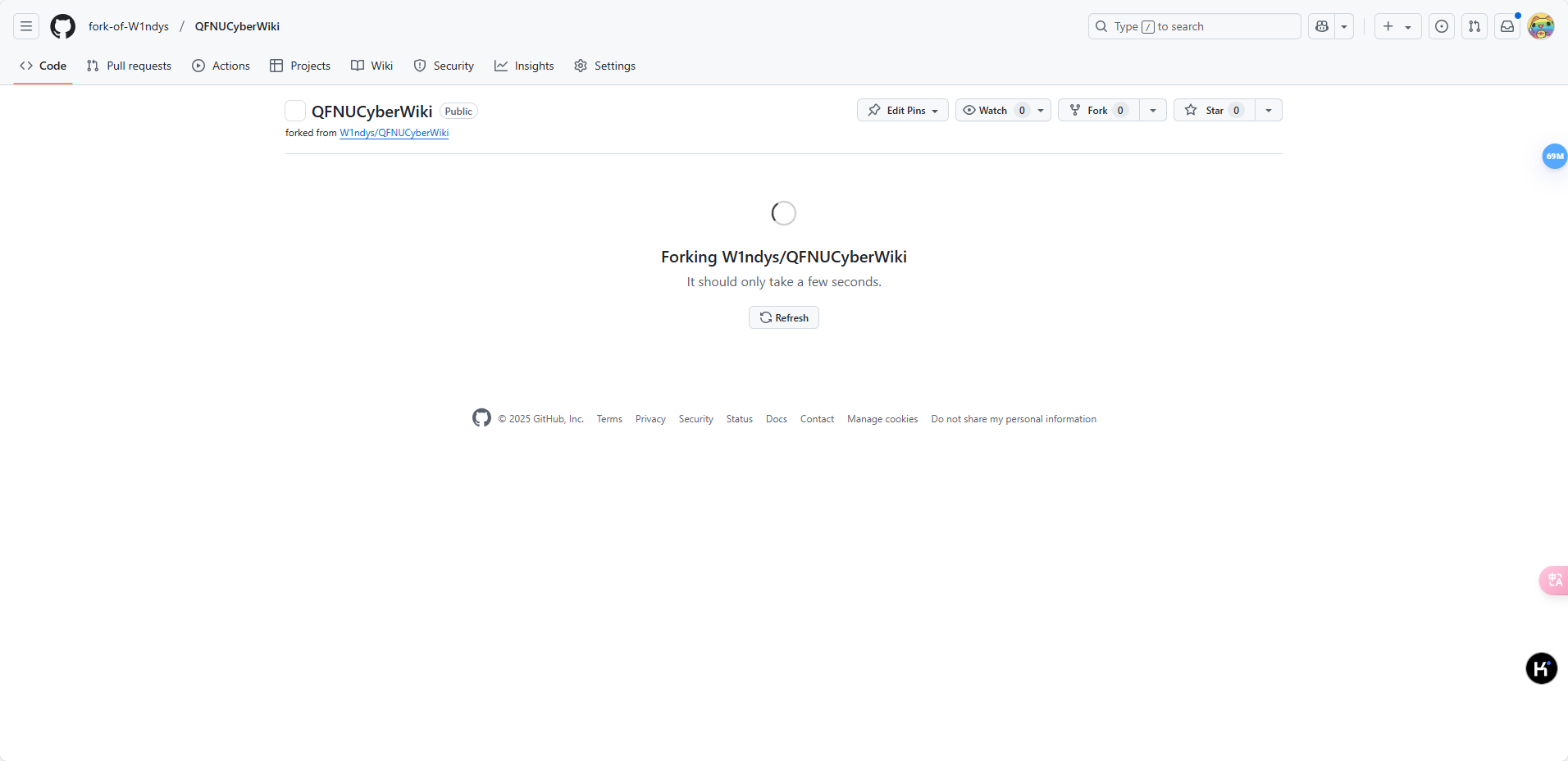The width and height of the screenshot is (1568, 761).
Task: Click Do not share my personal information
Action: [1014, 419]
